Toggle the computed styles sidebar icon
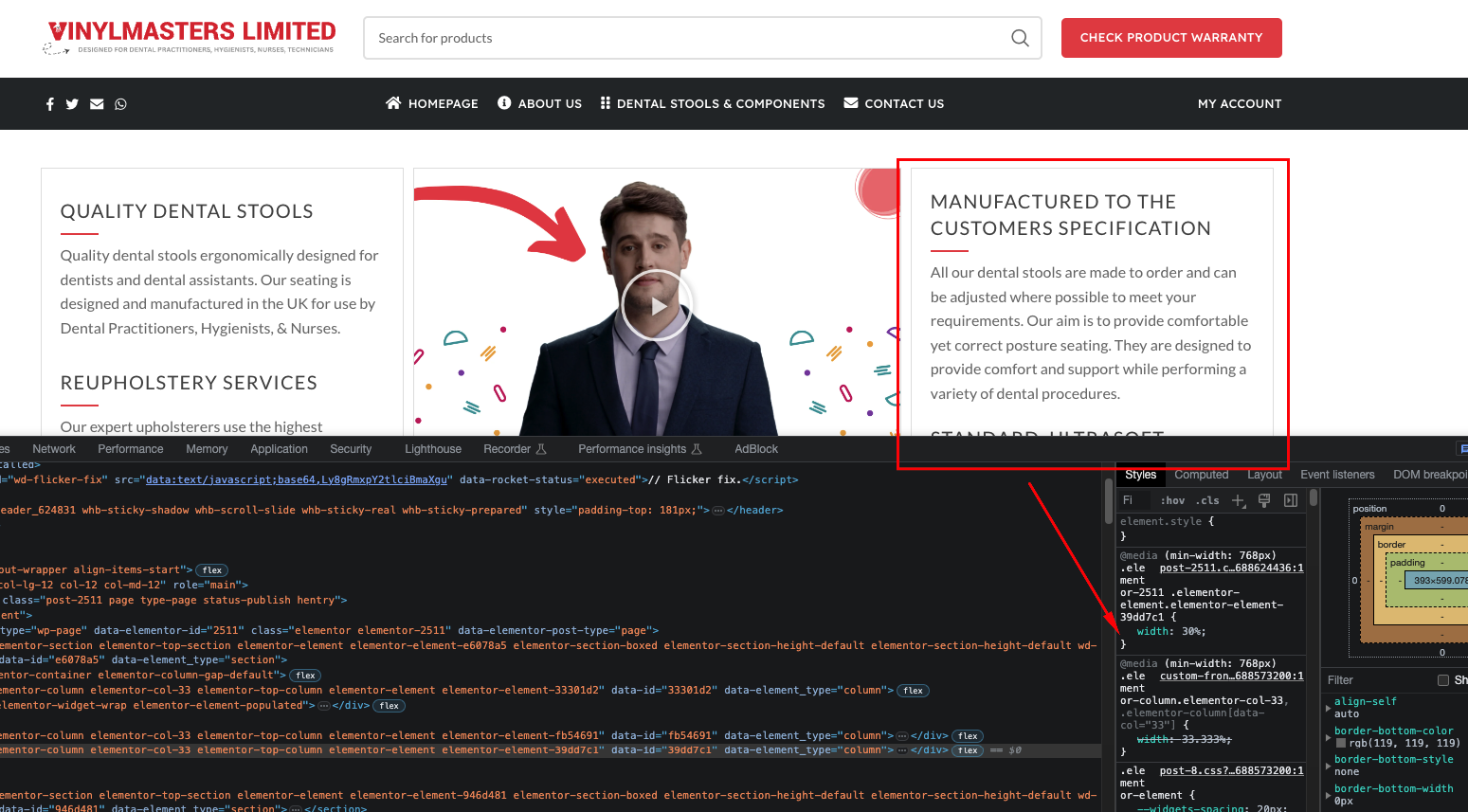 [x=1290, y=500]
